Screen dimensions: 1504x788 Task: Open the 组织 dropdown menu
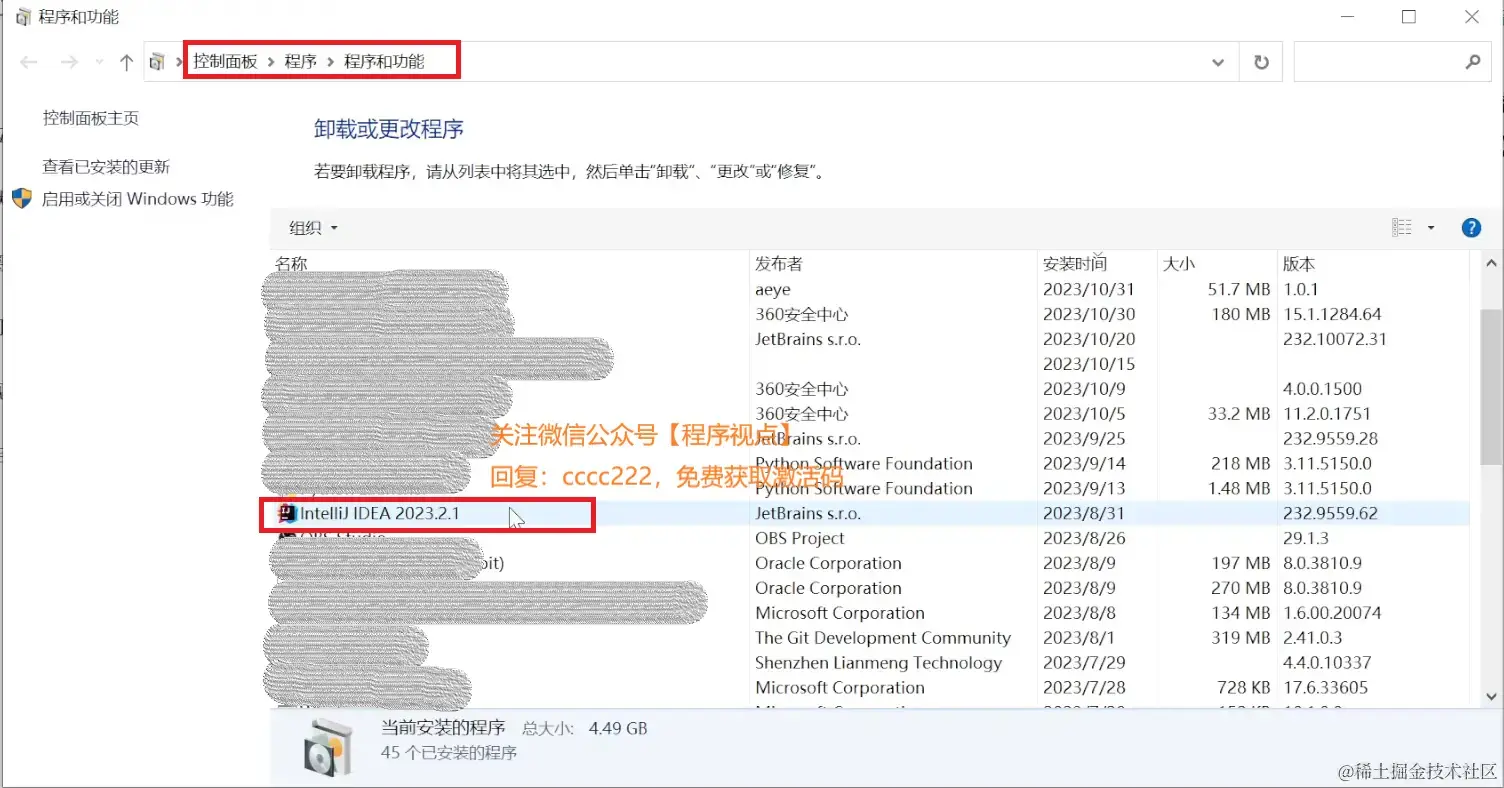click(313, 228)
